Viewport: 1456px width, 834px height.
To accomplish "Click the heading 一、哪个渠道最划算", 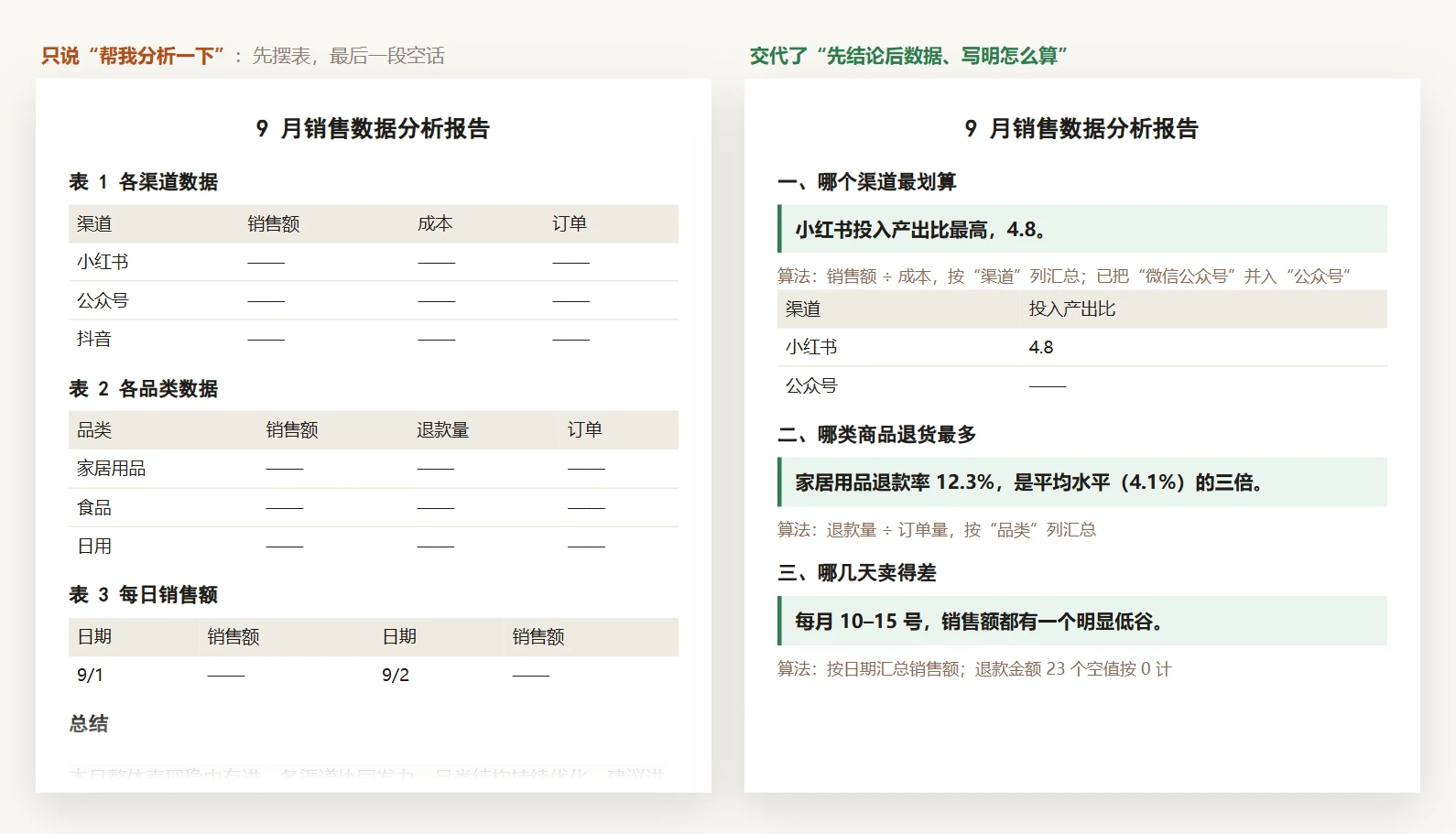I will click(x=866, y=182).
